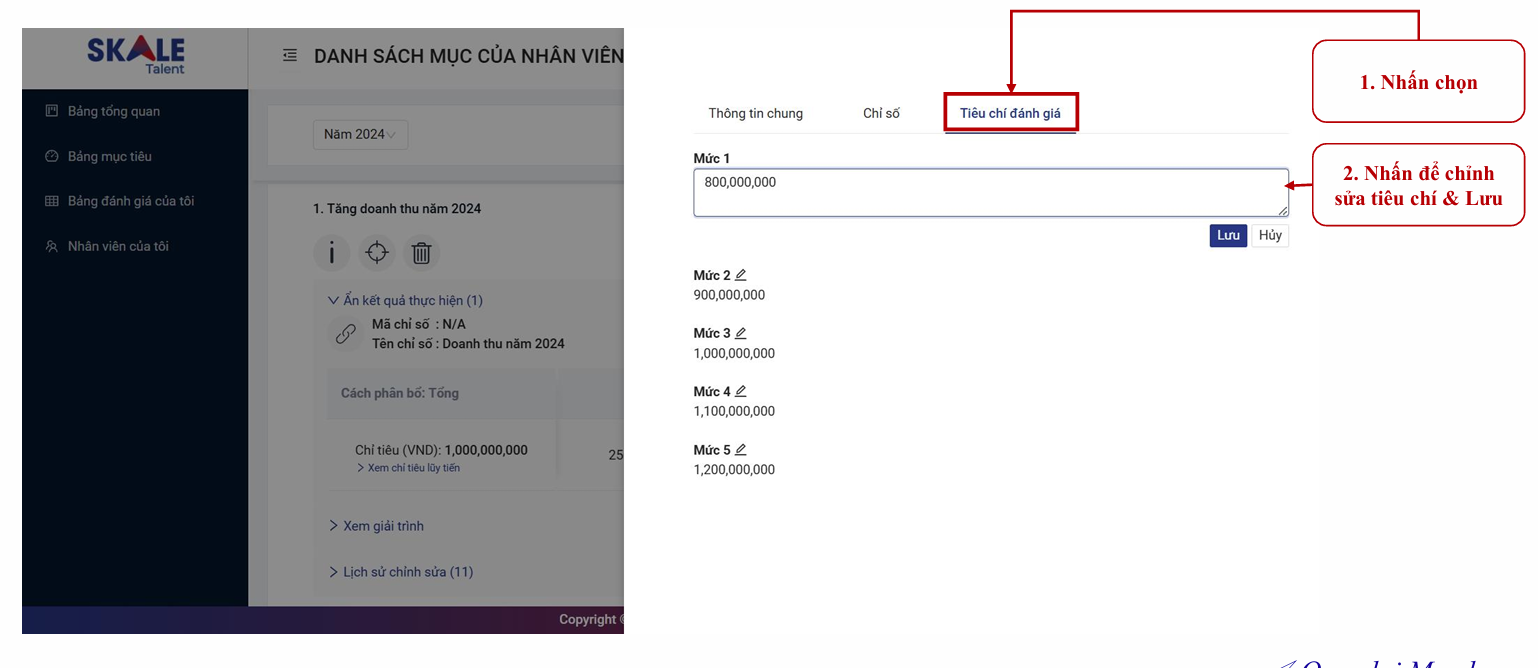Expand Lịch sử chỉnh sửa (11) history

(x=401, y=572)
